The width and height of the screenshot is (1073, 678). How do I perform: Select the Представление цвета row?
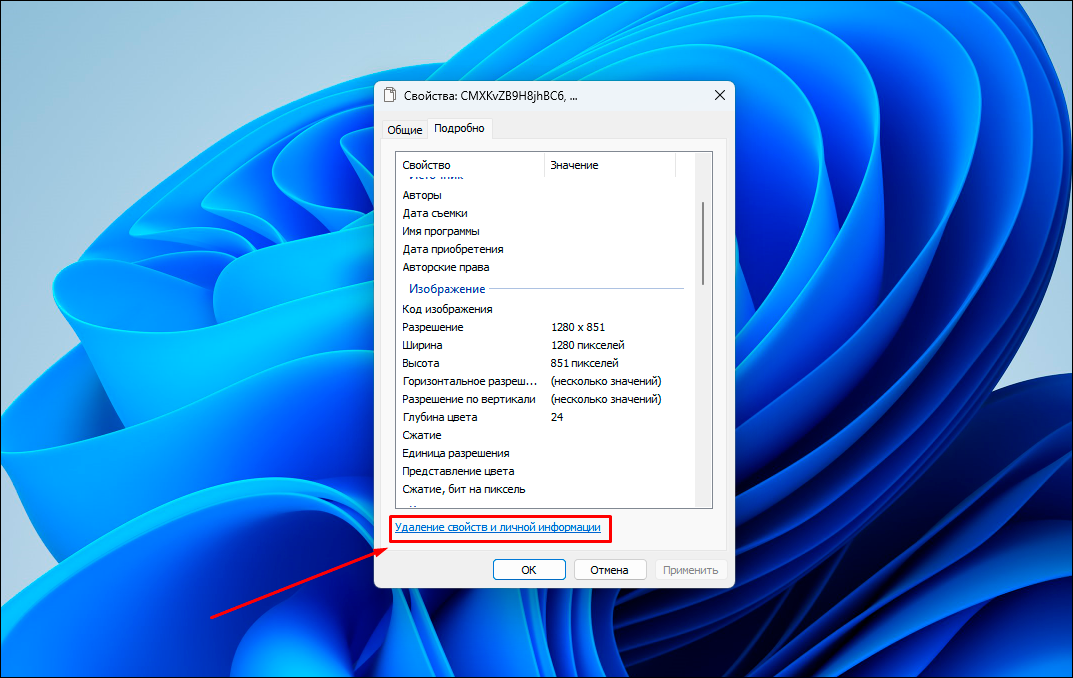545,471
